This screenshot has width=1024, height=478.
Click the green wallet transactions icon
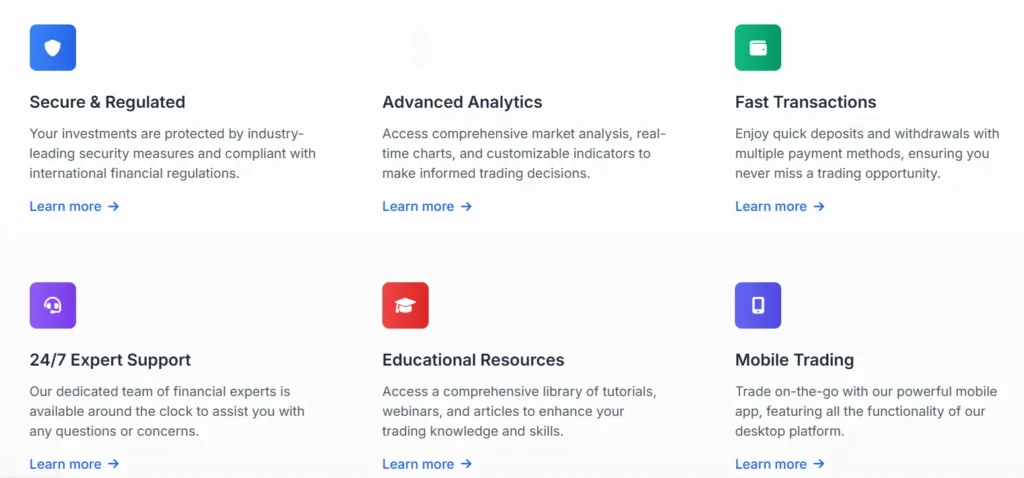(x=758, y=48)
